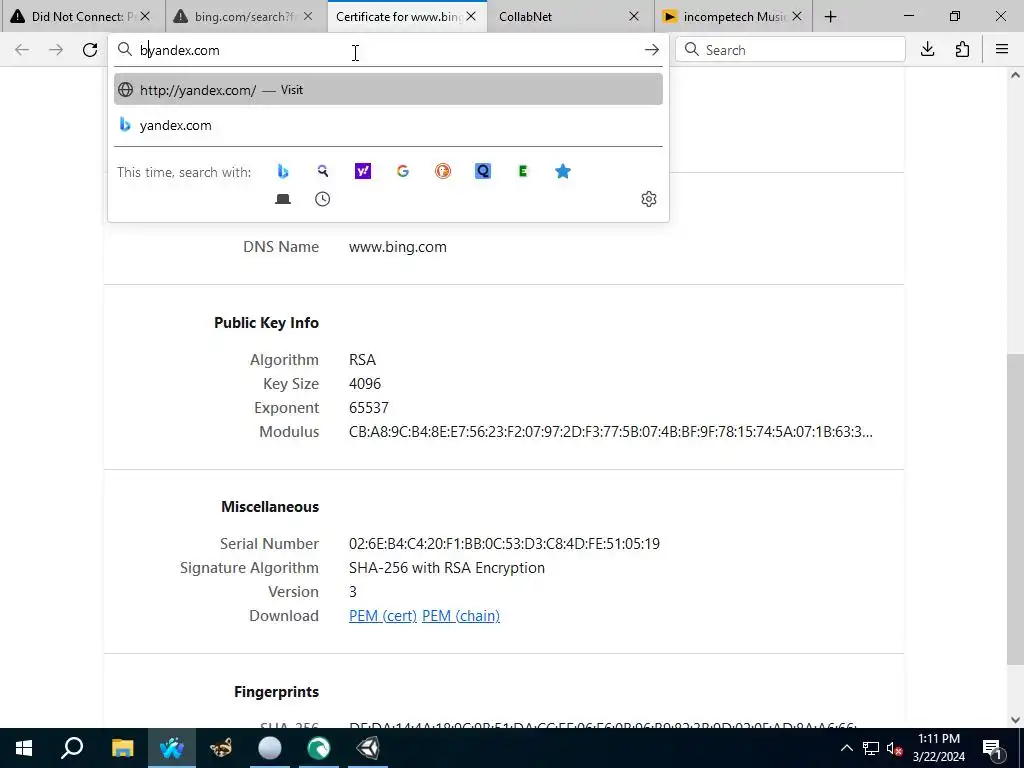Search with the purple magnifier engine icon
The height and width of the screenshot is (768, 1024).
point(323,171)
